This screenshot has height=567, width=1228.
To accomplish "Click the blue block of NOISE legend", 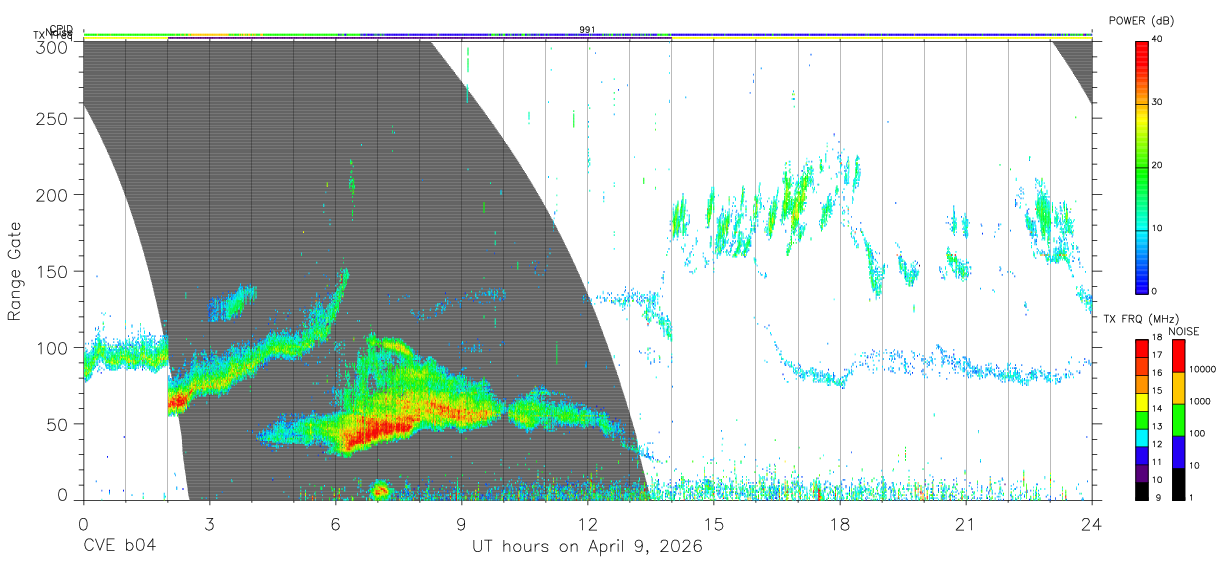I will (1179, 452).
